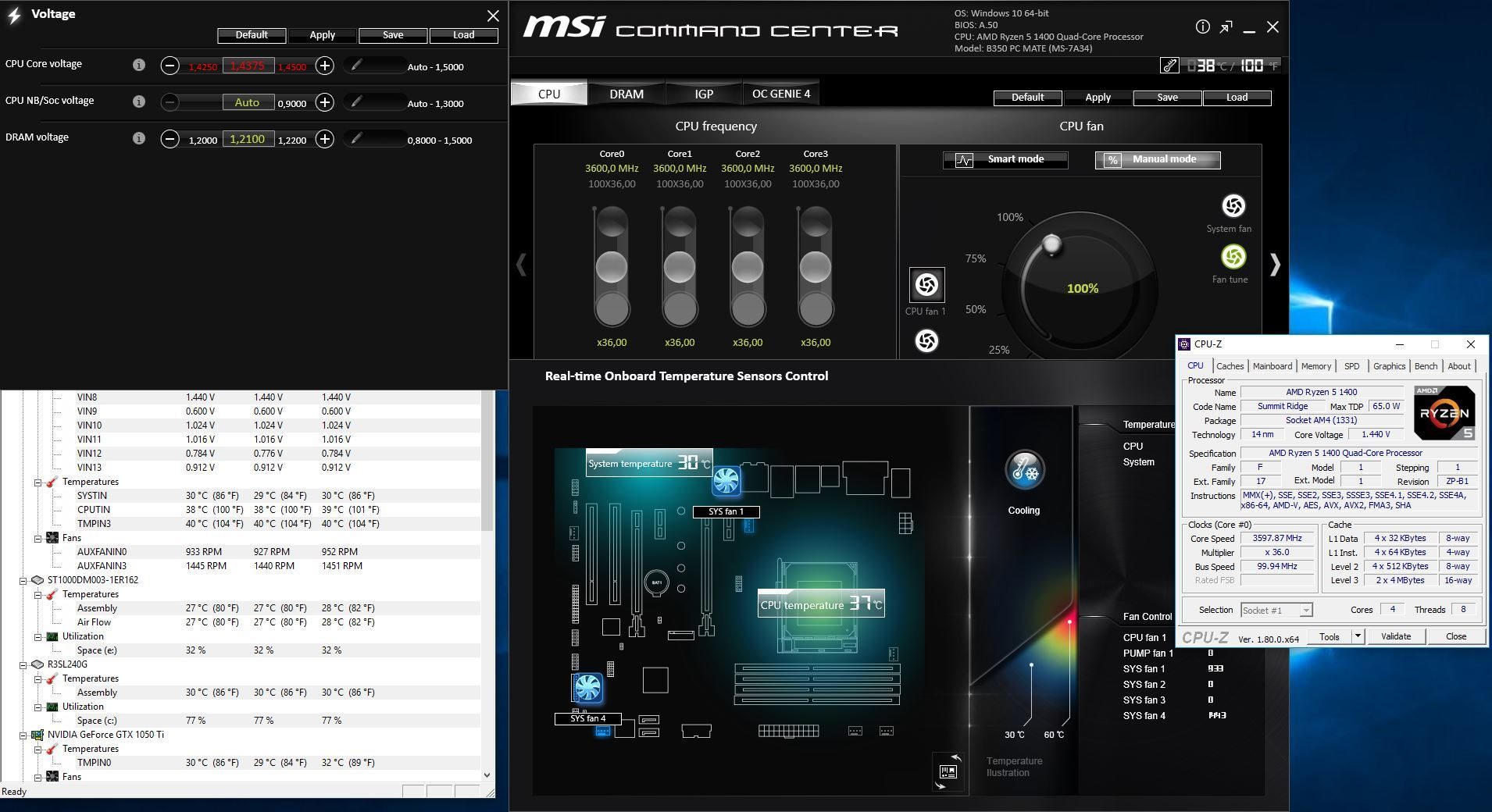Open the Caches tab in CPU-Z
1492x812 pixels.
pos(1230,366)
